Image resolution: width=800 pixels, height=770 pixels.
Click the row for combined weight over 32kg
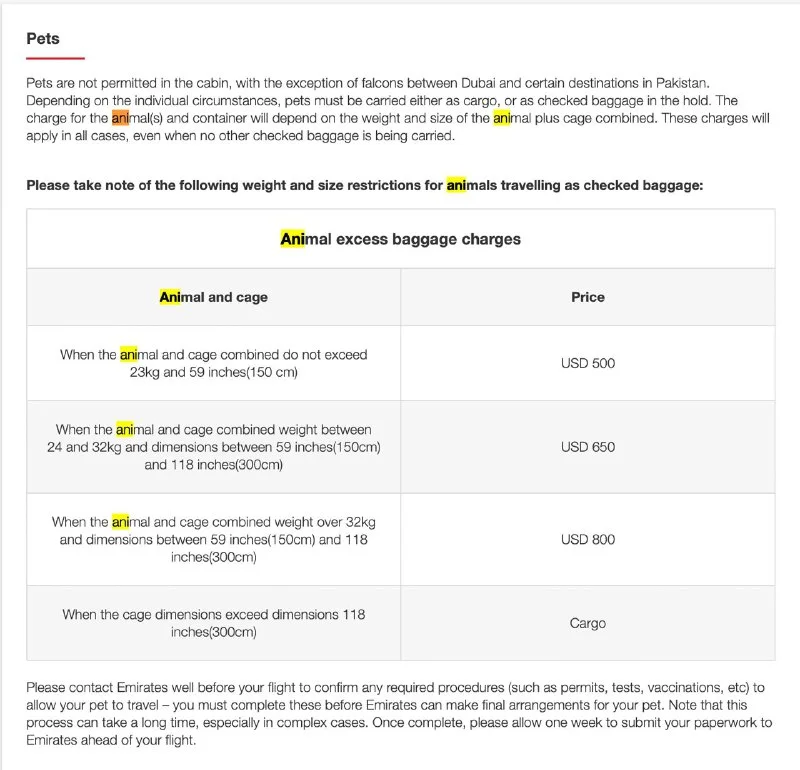coord(213,539)
